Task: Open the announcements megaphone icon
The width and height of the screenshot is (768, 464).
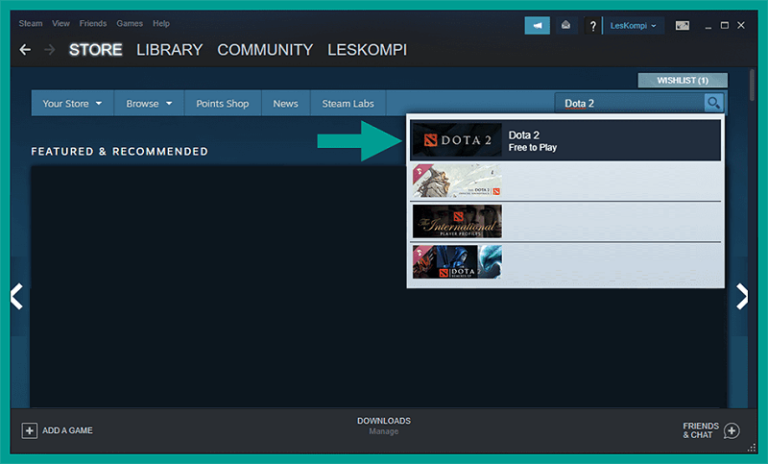Action: [537, 25]
